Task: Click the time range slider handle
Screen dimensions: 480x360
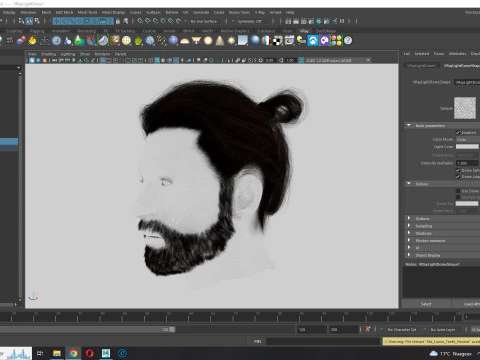Action: coord(172,329)
